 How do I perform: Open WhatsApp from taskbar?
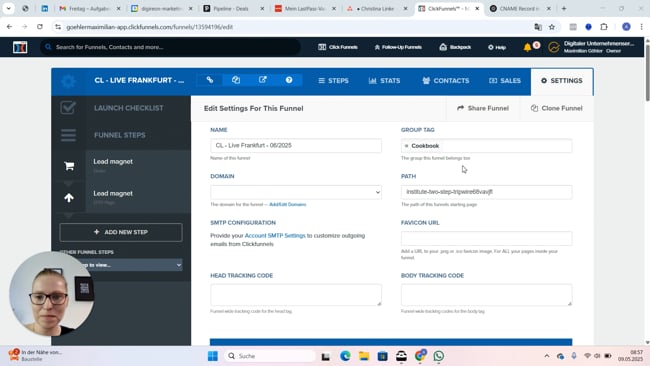click(x=439, y=356)
